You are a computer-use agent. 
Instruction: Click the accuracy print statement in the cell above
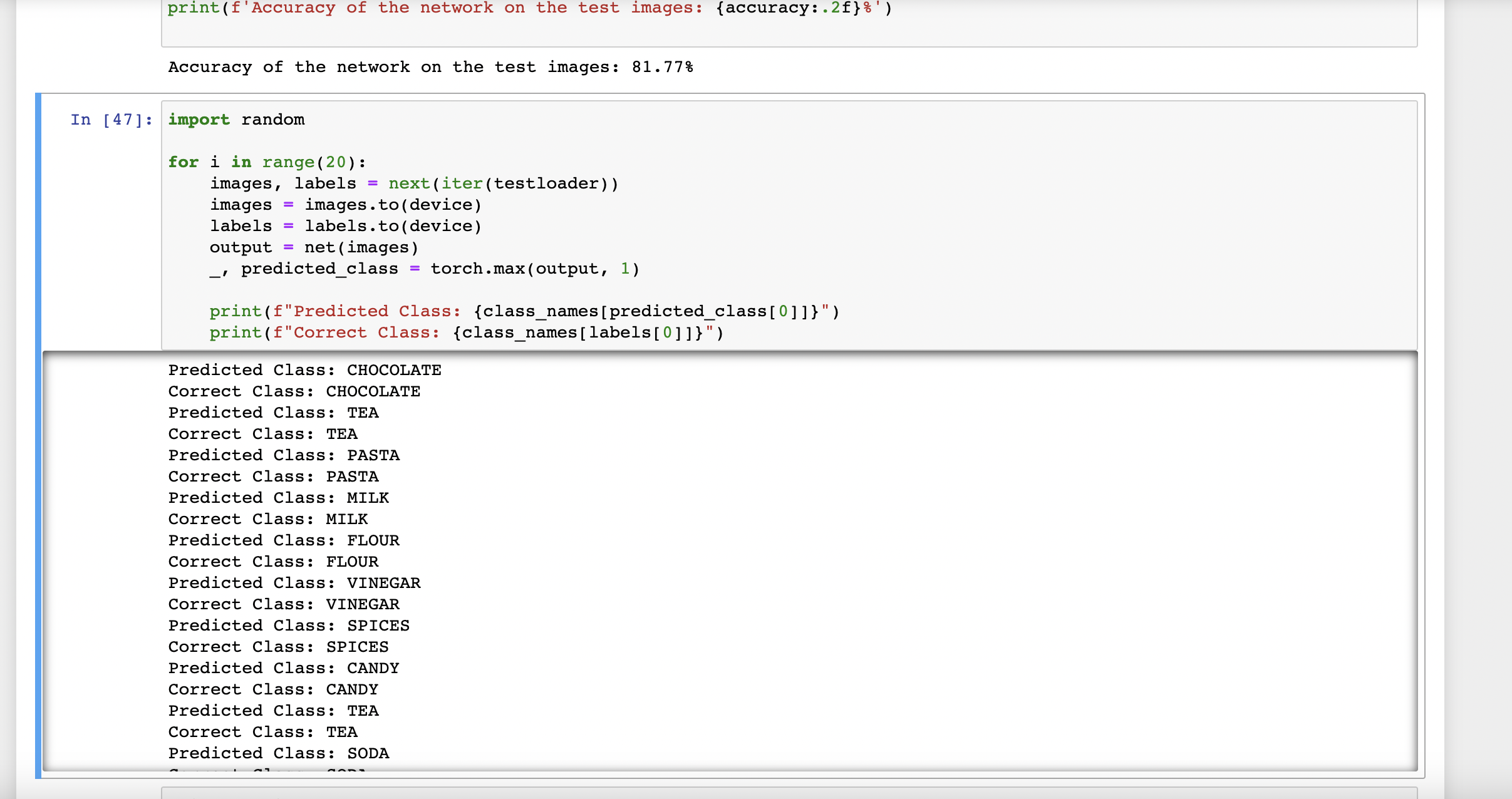529,8
